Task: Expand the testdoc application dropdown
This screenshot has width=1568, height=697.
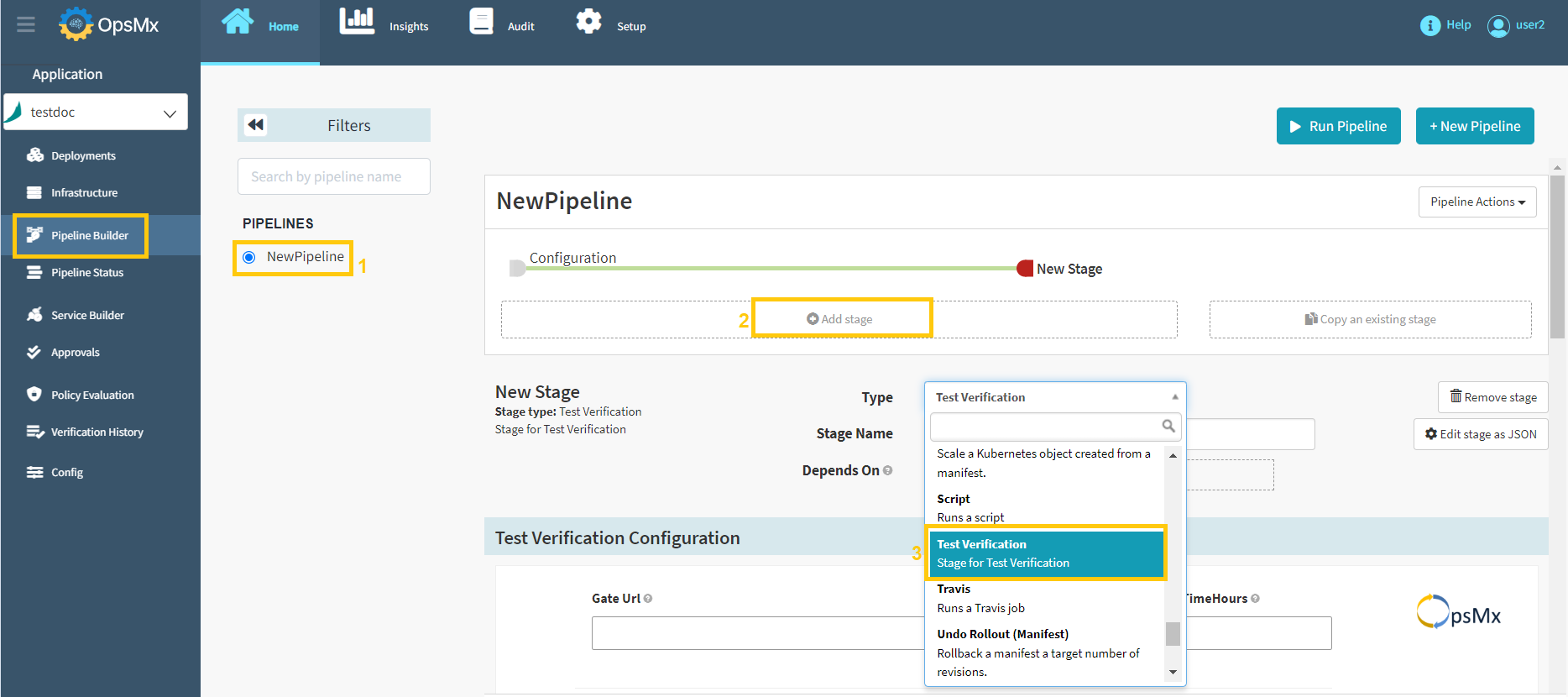Action: 170,113
